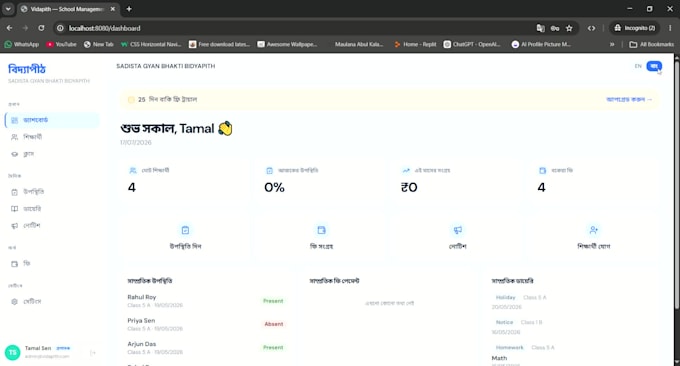Click the browser back arrow
Screen dimensions: 680x366
pos(10,28)
